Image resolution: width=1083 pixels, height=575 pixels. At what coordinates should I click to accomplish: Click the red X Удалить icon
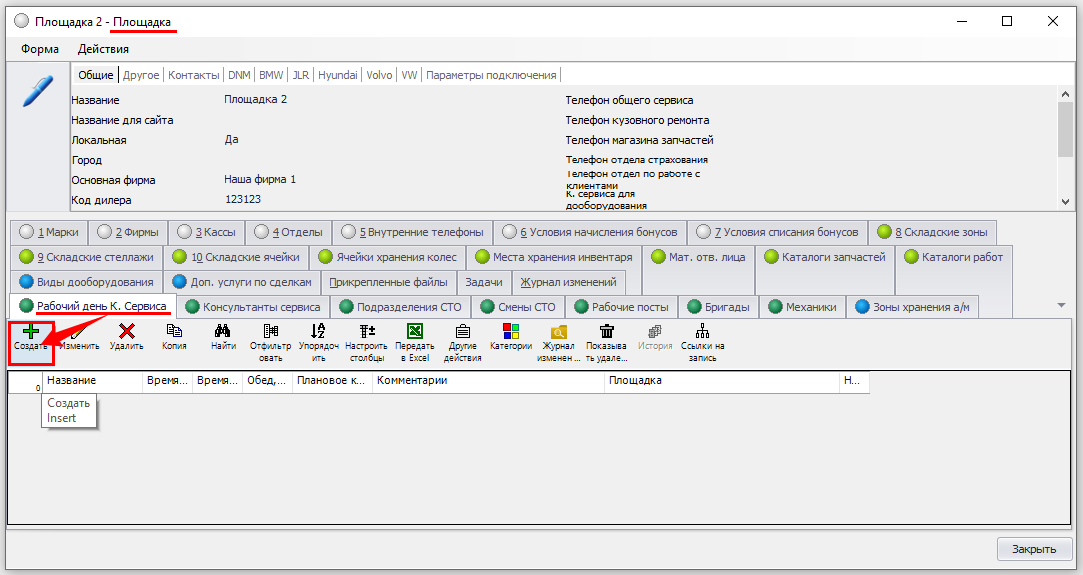127,332
